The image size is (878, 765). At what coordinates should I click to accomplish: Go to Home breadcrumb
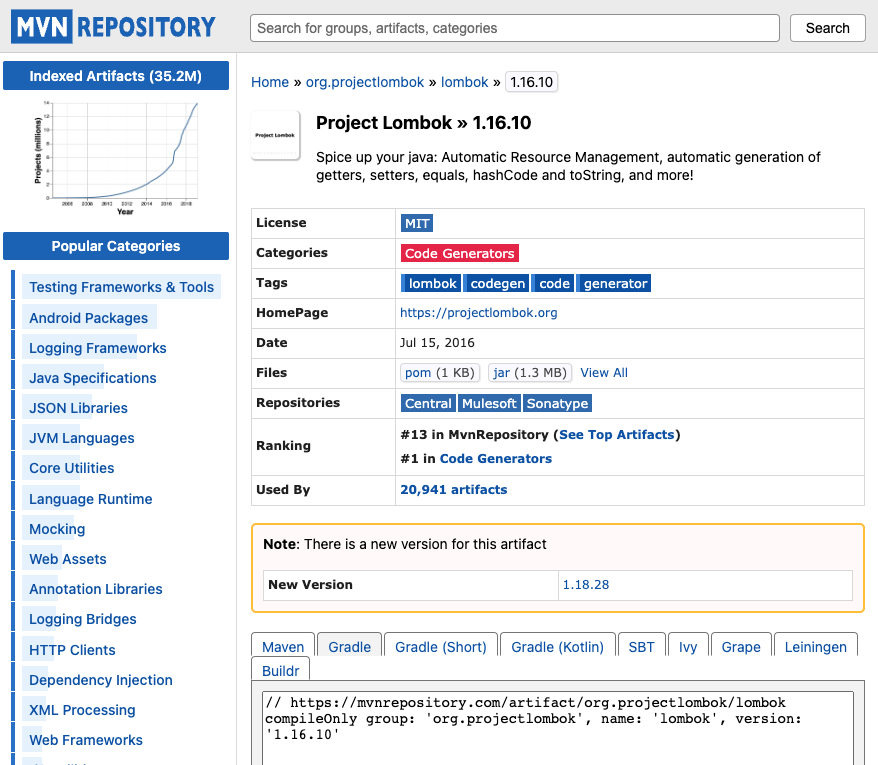pos(270,82)
